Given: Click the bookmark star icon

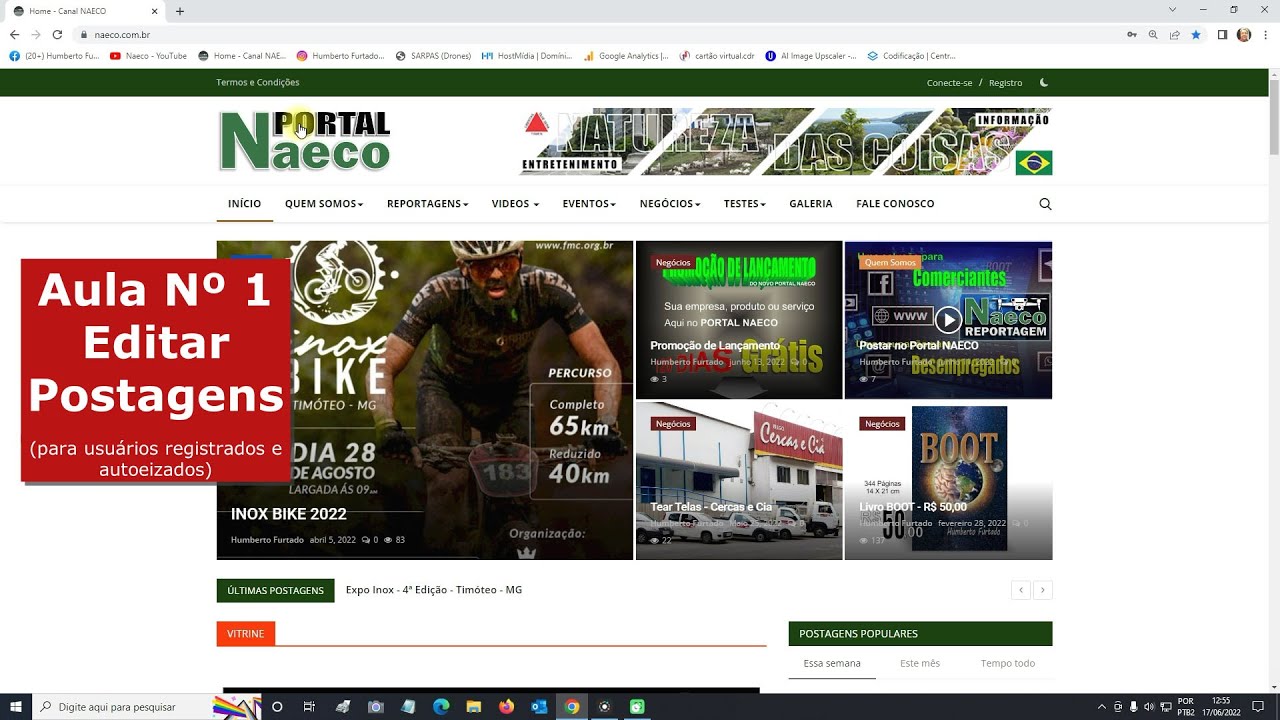Looking at the screenshot, I should pyautogui.click(x=1195, y=34).
